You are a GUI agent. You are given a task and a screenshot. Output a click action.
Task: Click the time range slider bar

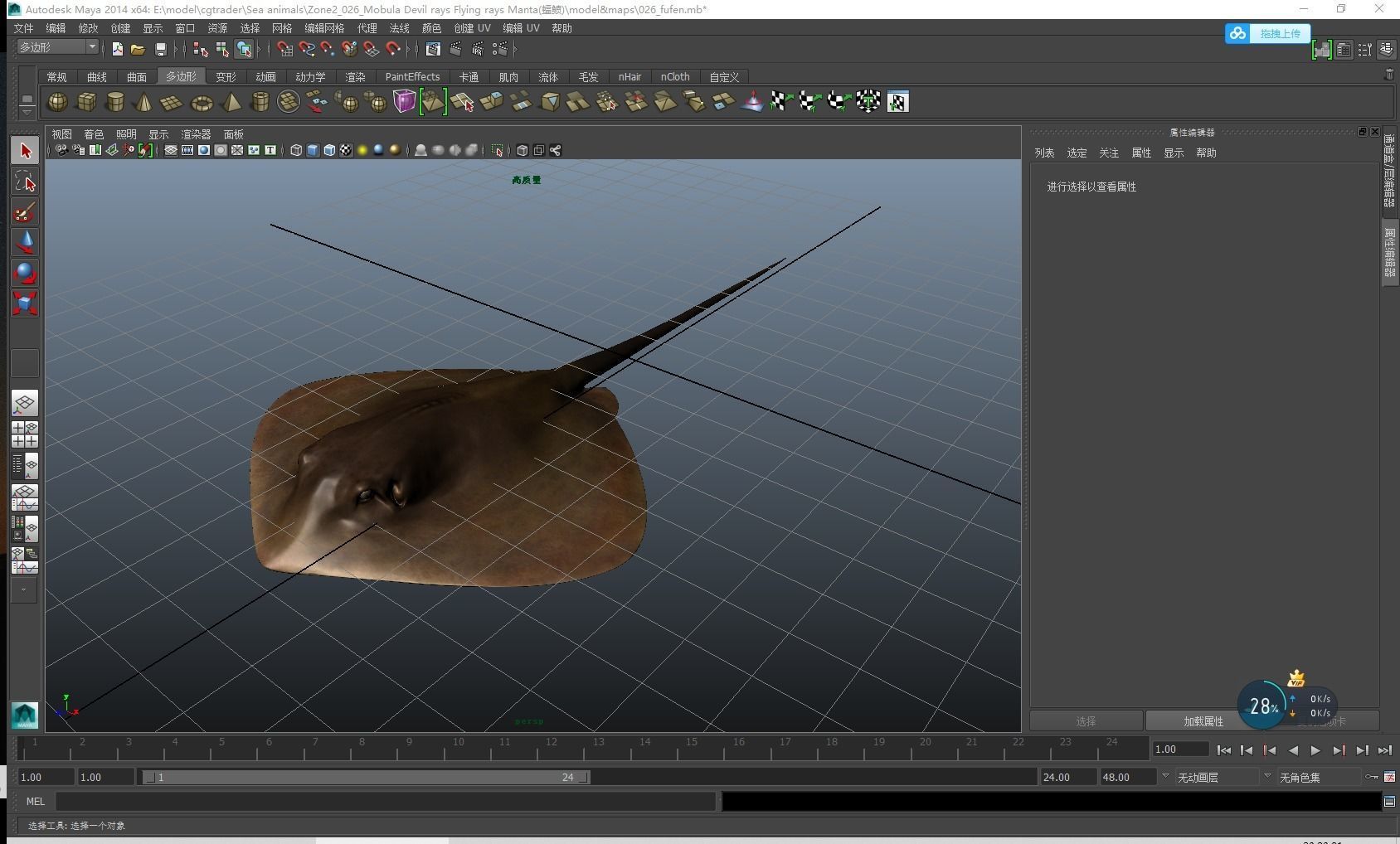[x=365, y=777]
